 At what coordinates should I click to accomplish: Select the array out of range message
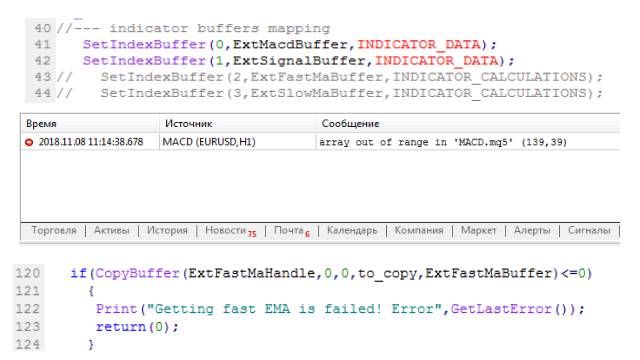coord(443,142)
